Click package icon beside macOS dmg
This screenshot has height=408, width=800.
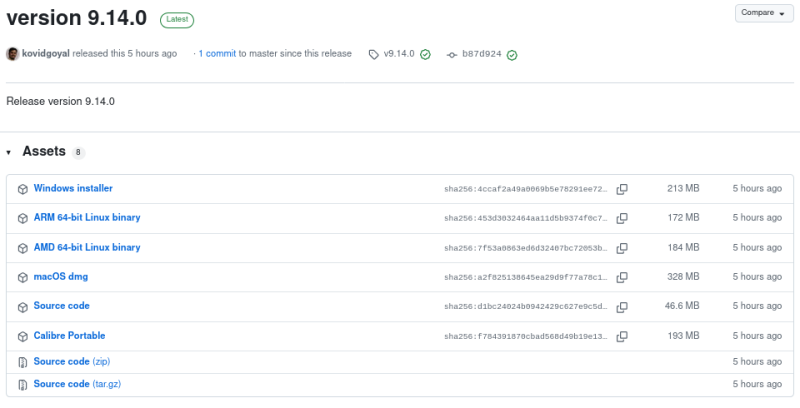pyautogui.click(x=22, y=277)
